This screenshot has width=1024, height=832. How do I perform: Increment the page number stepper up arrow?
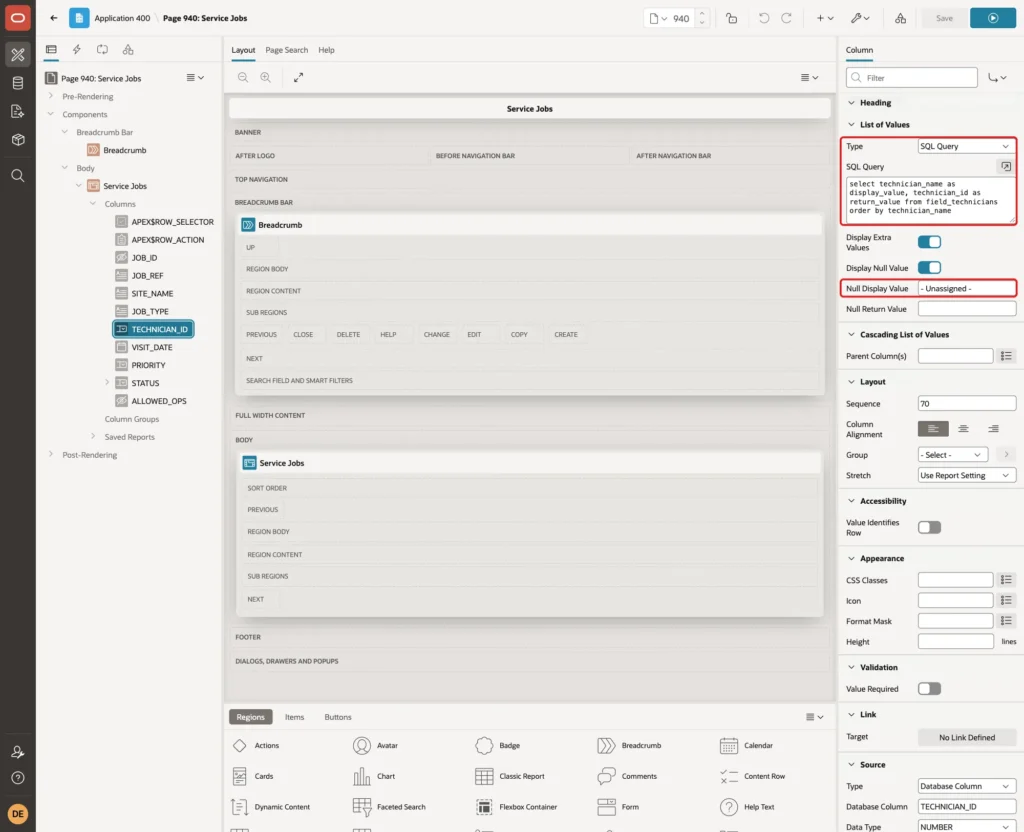click(x=702, y=14)
